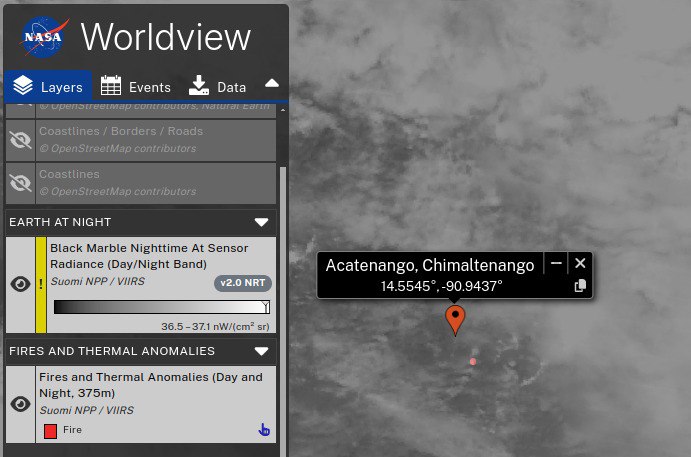This screenshot has width=691, height=457.
Task: Show the Coastlines / Borders / Roads layer
Action: pos(20,140)
